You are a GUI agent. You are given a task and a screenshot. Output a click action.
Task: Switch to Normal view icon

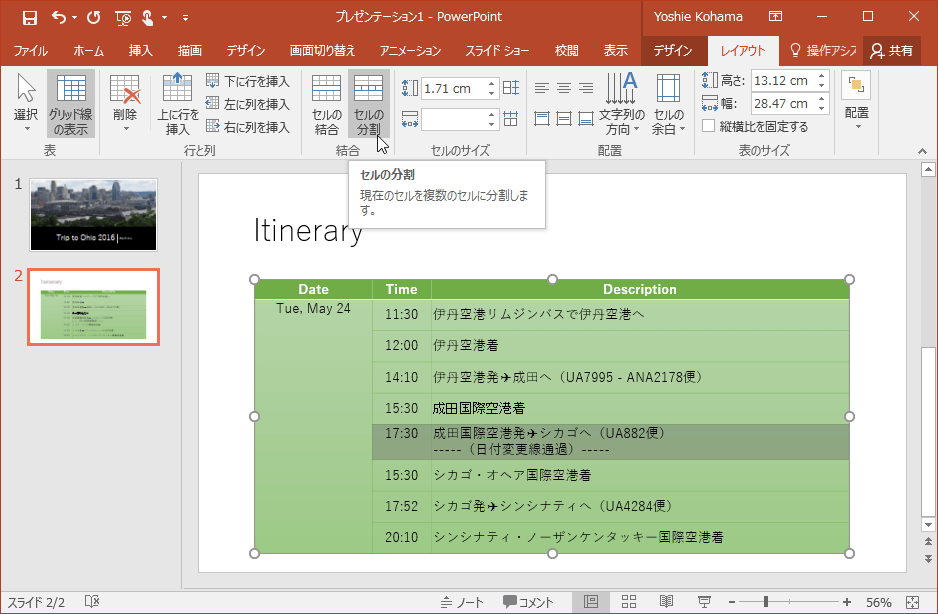[591, 602]
